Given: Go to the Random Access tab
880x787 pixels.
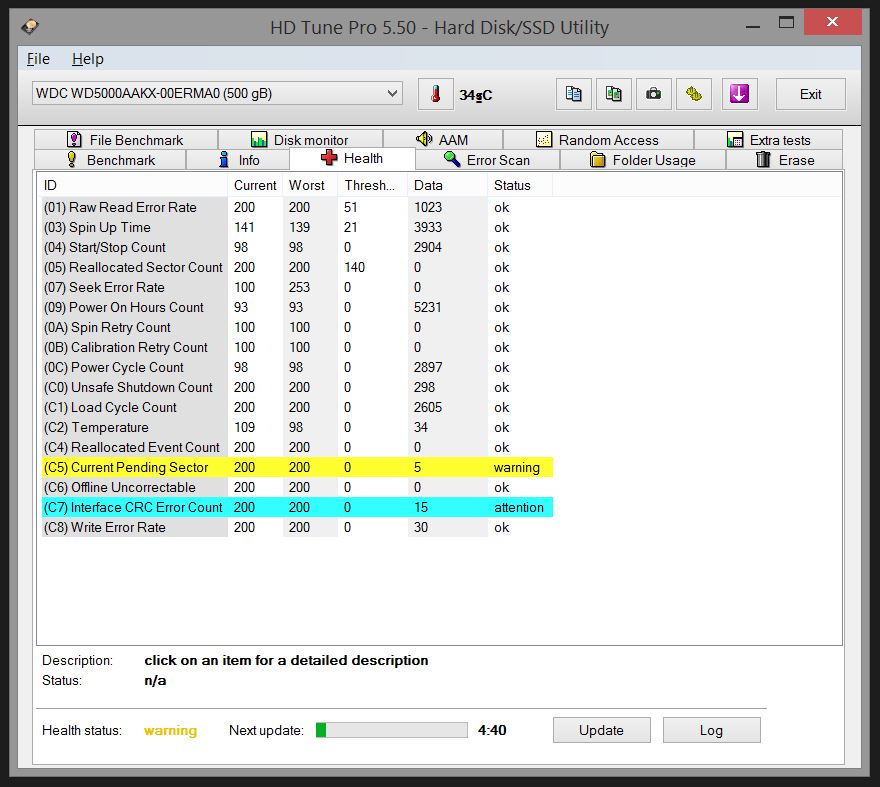Looking at the screenshot, I should pos(598,139).
